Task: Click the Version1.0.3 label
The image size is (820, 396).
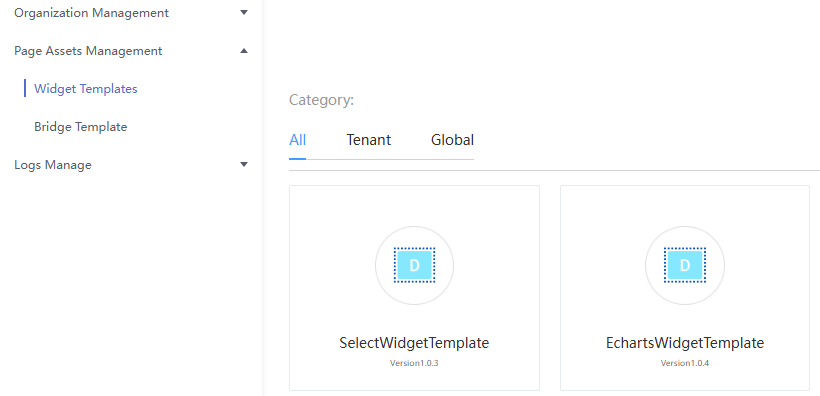Action: coord(414,363)
